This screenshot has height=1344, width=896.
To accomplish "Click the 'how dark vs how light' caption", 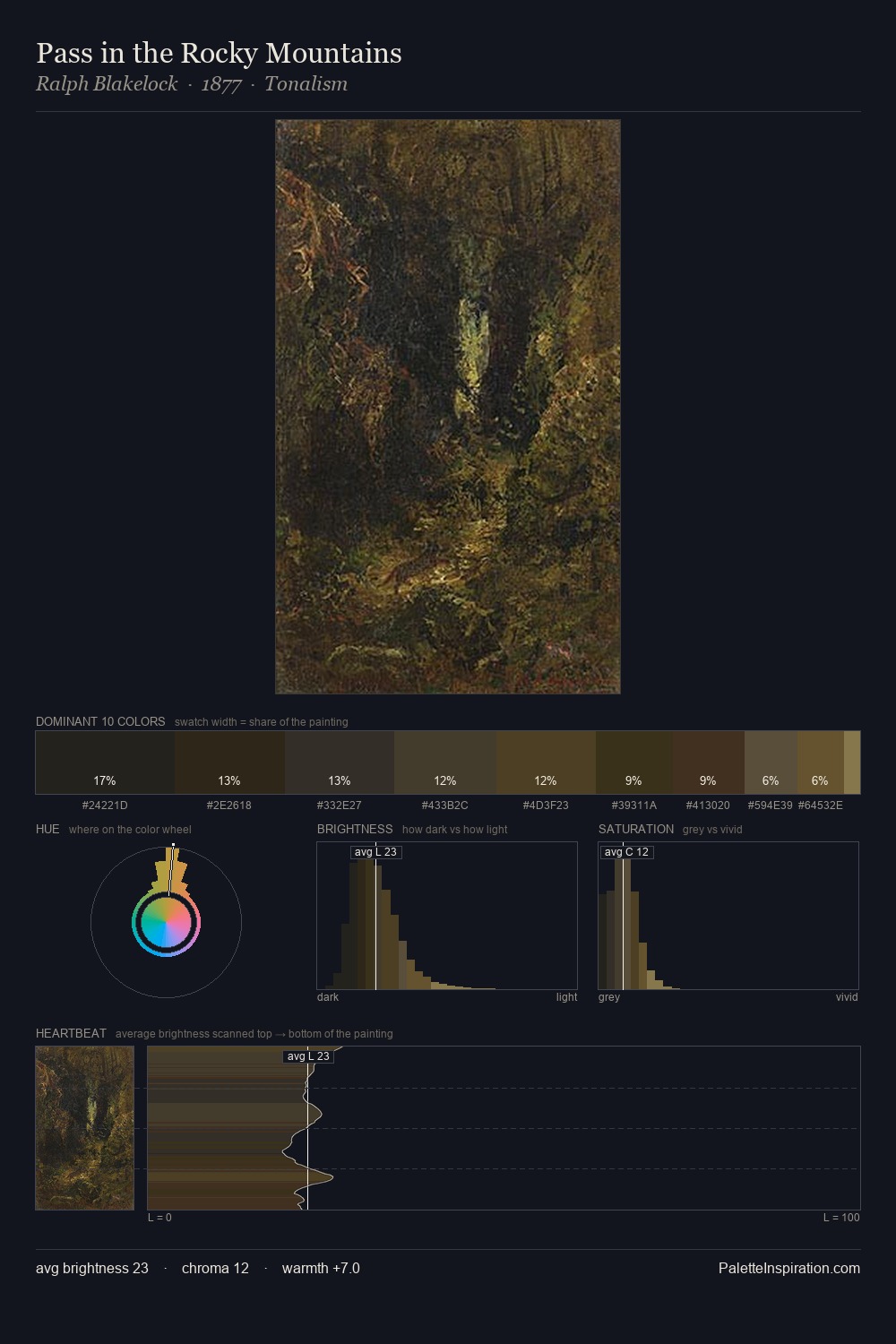I will coord(454,830).
